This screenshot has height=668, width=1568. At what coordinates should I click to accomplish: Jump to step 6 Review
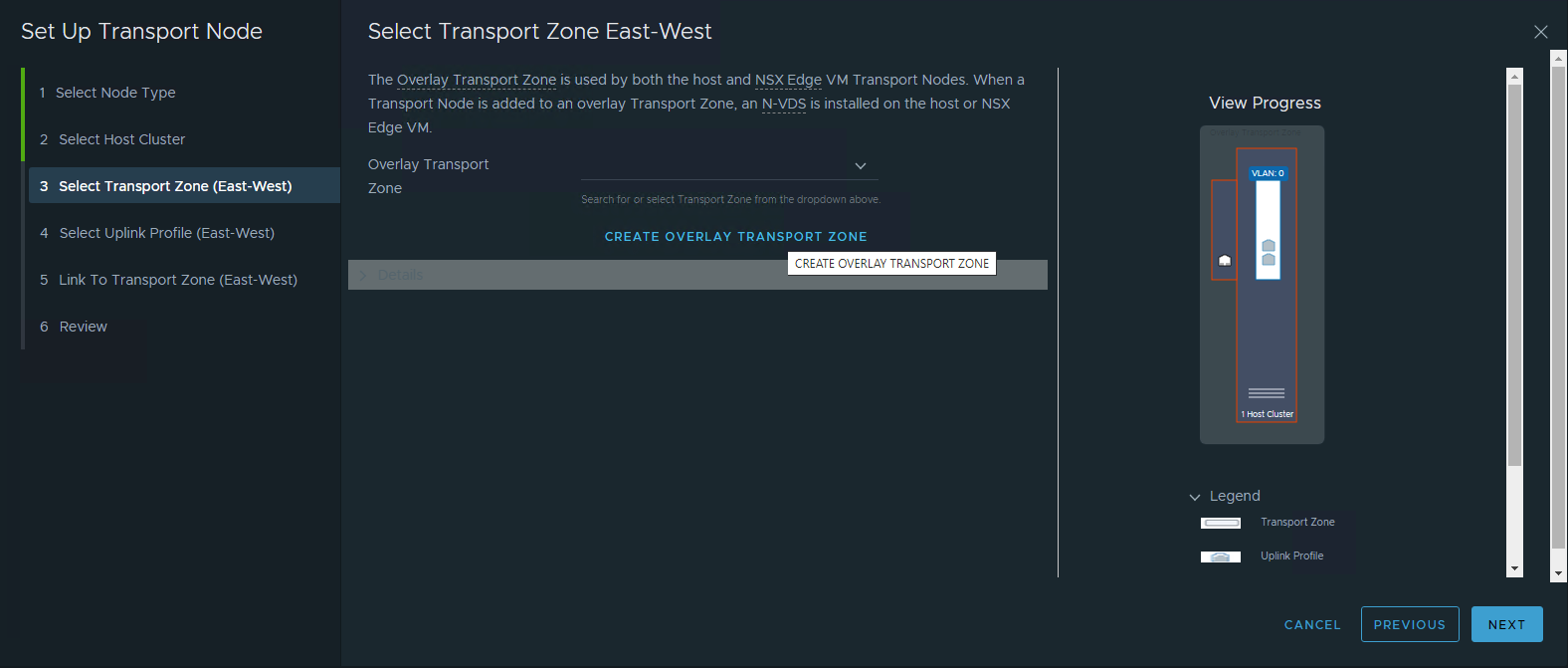(x=83, y=327)
